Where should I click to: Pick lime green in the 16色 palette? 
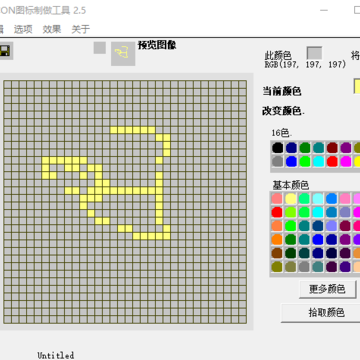305,161
